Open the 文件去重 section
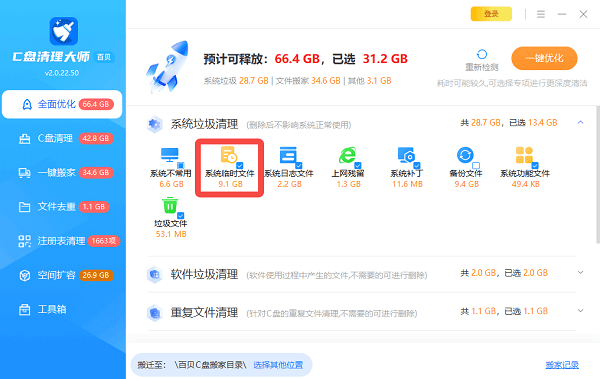600x379 pixels. (62, 207)
